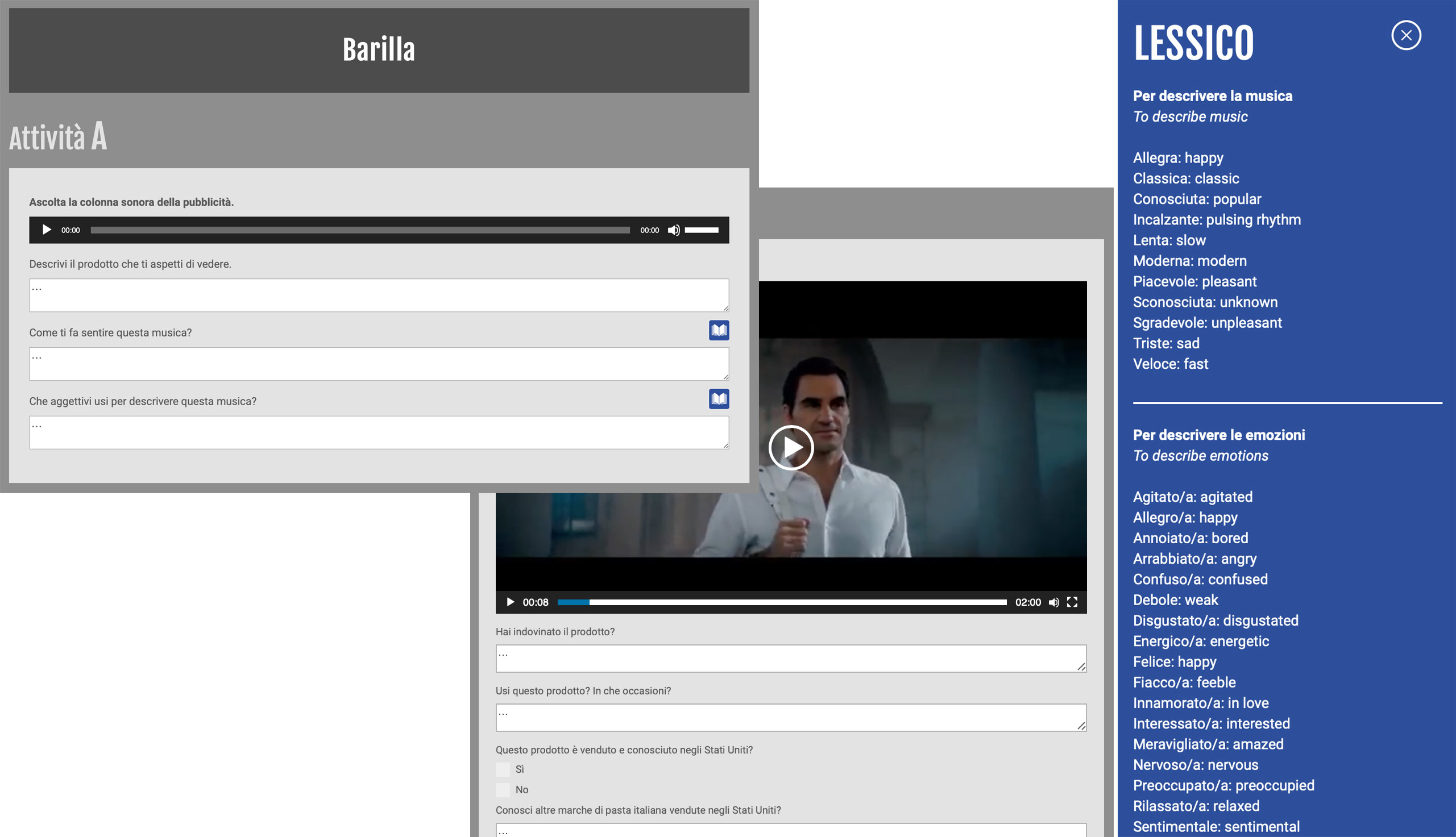This screenshot has width=1456, height=837.
Task: Play the audio soundtrack in Attività A
Action: pos(47,230)
